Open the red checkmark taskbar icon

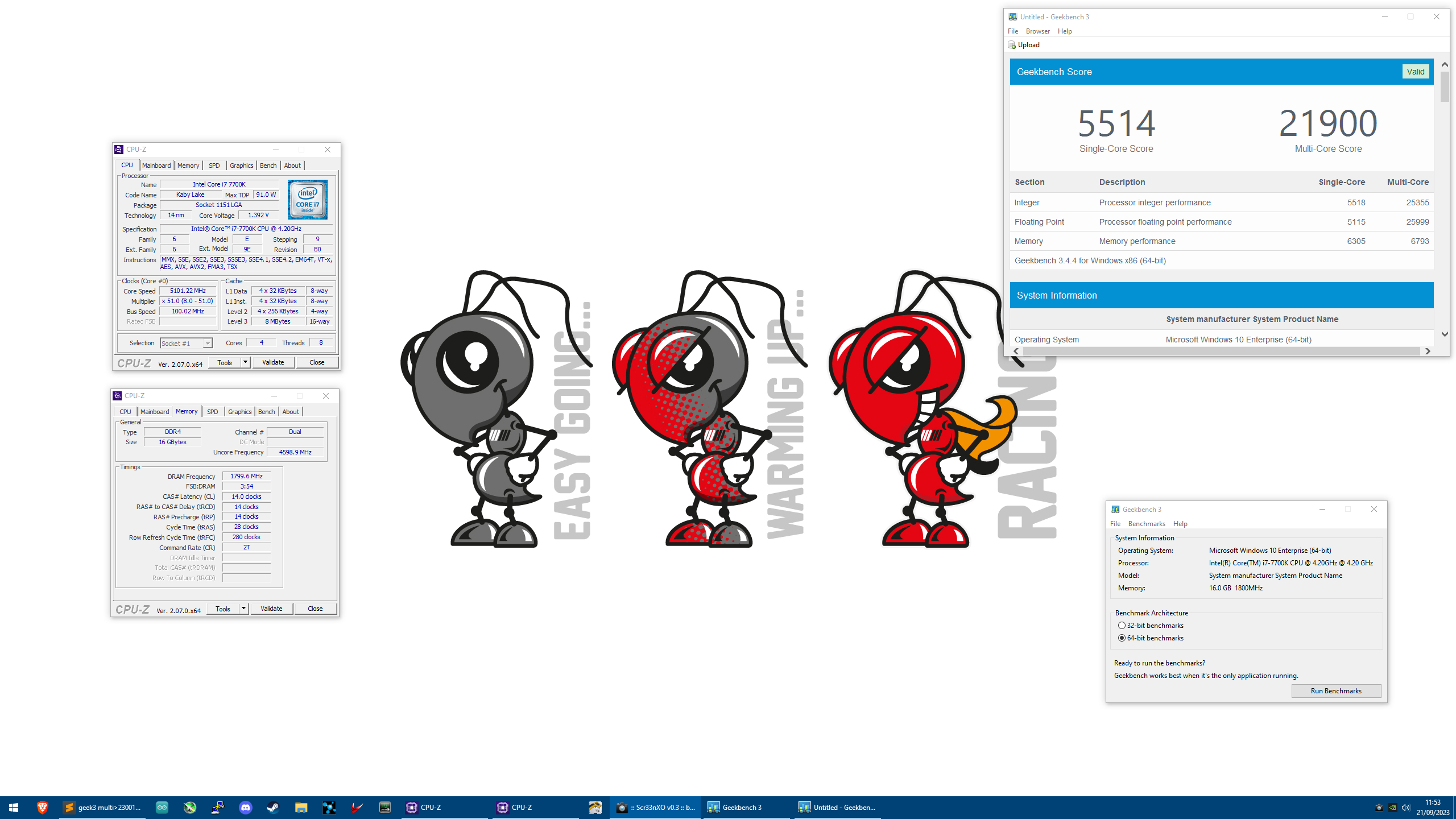[357, 807]
